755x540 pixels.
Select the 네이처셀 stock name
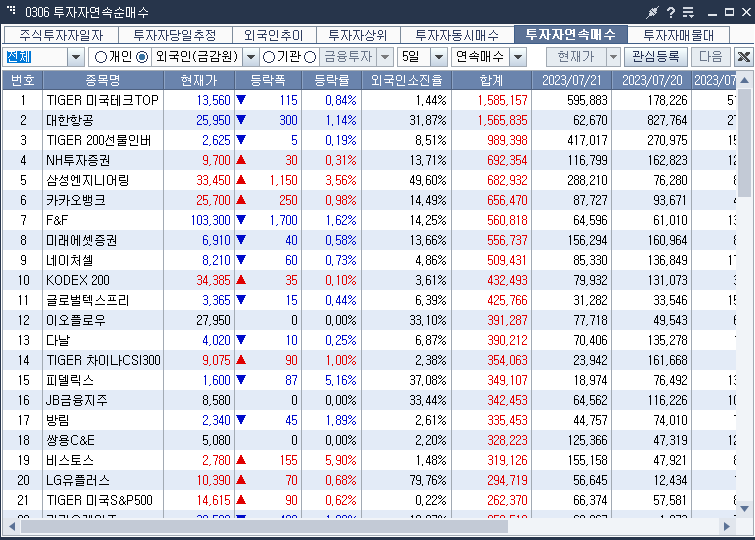[70, 260]
